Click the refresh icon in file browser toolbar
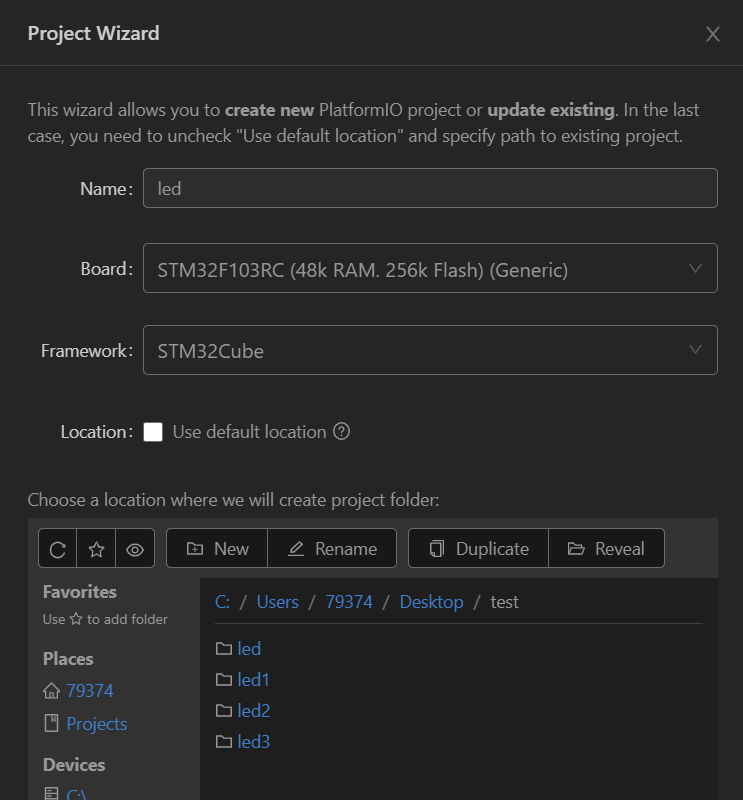 coord(58,548)
